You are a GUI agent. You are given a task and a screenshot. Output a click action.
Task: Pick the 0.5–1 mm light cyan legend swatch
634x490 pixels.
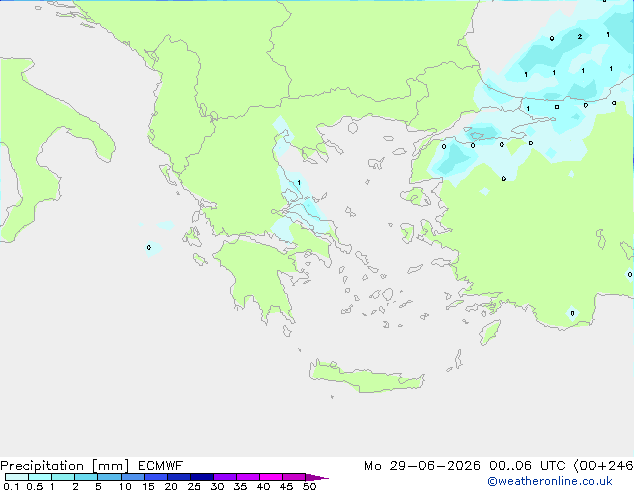pos(40,477)
